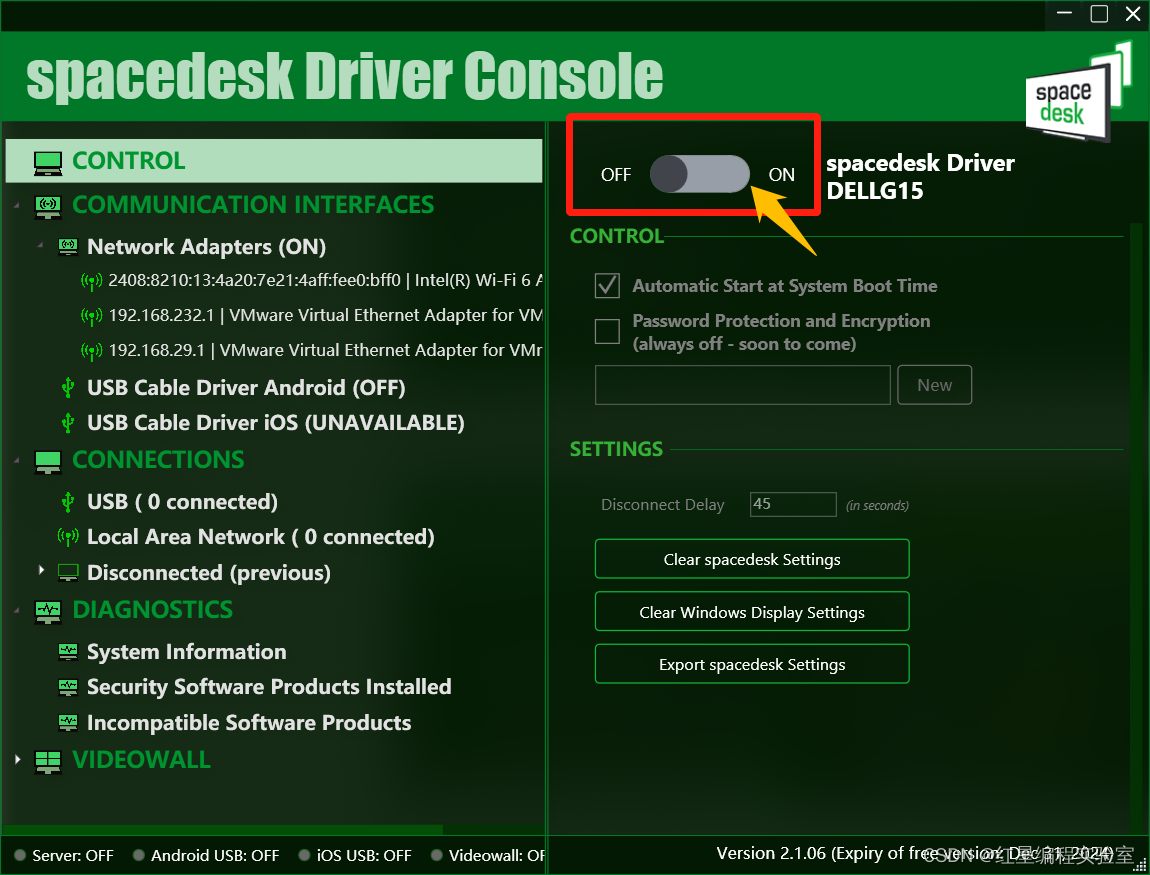Click the spacedesk logo
Viewport: 1150px width, 875px height.
tap(1078, 92)
